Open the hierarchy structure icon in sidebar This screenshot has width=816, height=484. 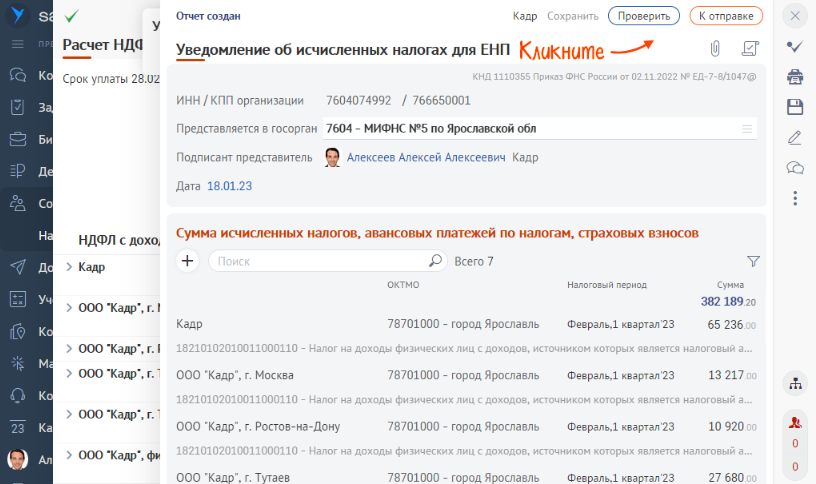[795, 383]
